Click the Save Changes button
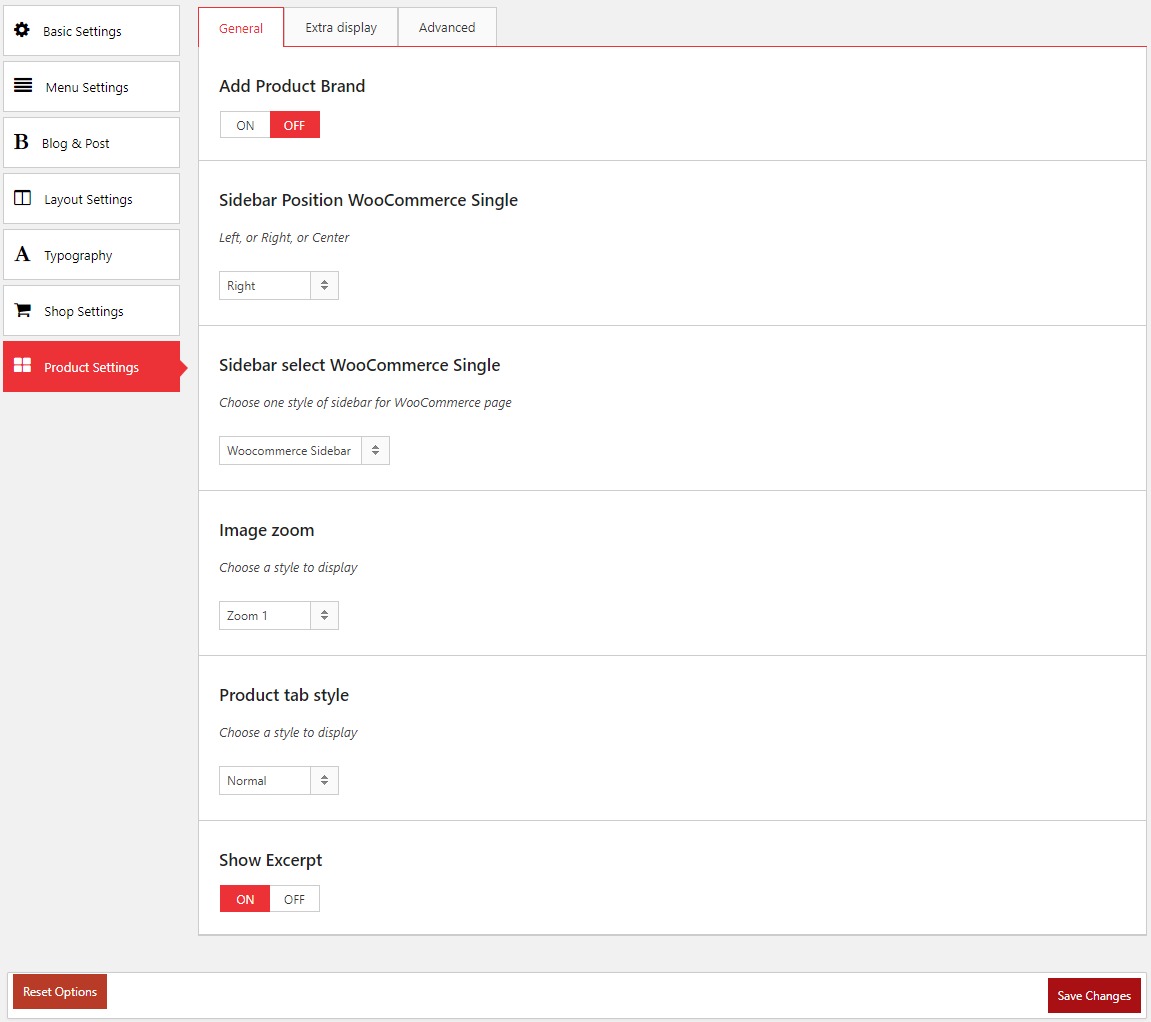The image size is (1151, 1022). [x=1094, y=995]
